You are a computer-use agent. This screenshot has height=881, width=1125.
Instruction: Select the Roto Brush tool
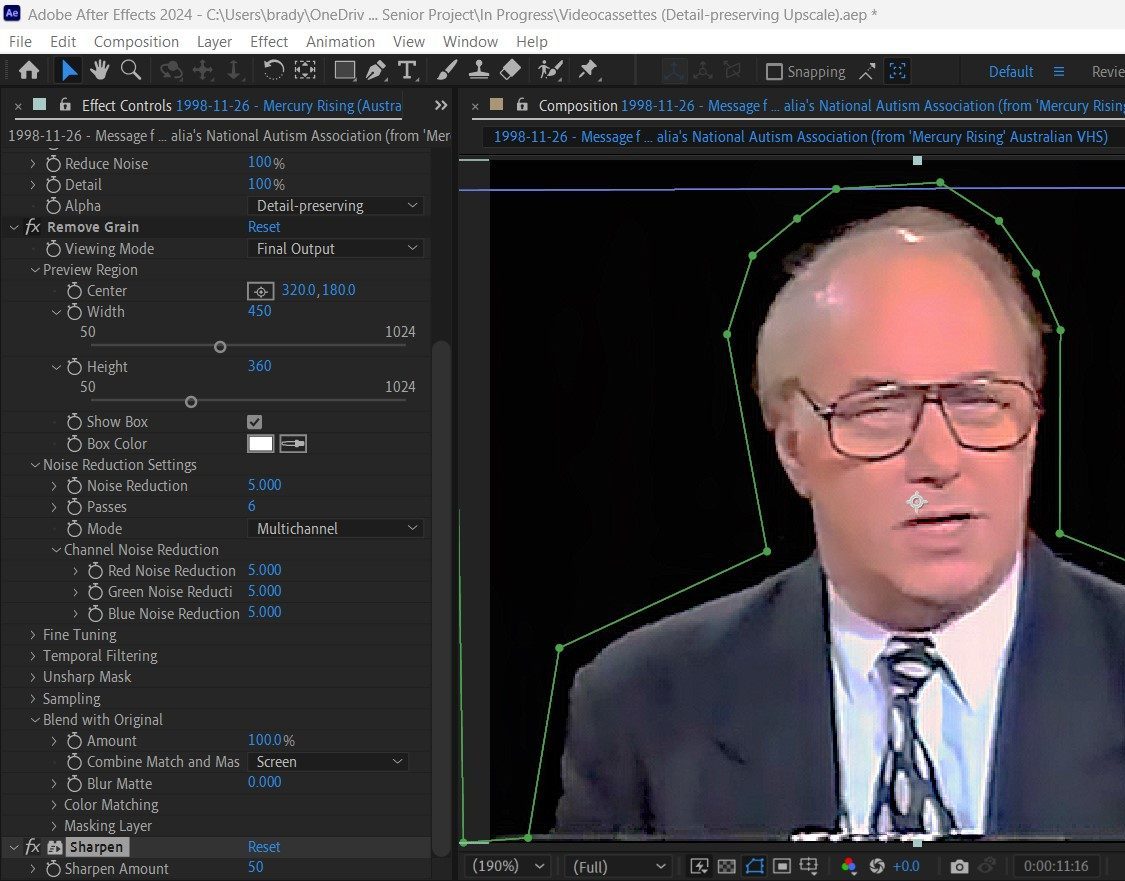(x=550, y=70)
